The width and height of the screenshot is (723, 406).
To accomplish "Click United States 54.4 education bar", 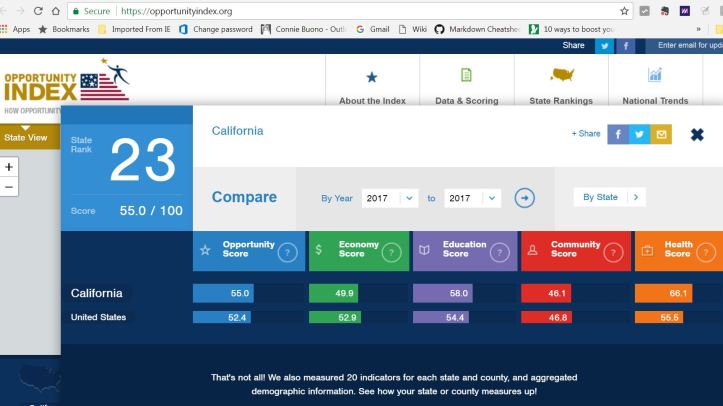I will click(441, 317).
